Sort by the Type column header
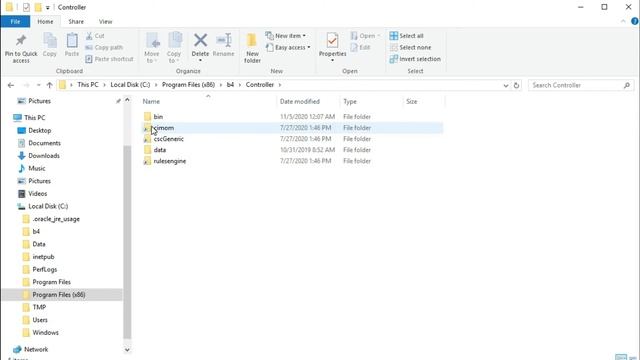Screen dimensions: 640x360 tap(350, 102)
